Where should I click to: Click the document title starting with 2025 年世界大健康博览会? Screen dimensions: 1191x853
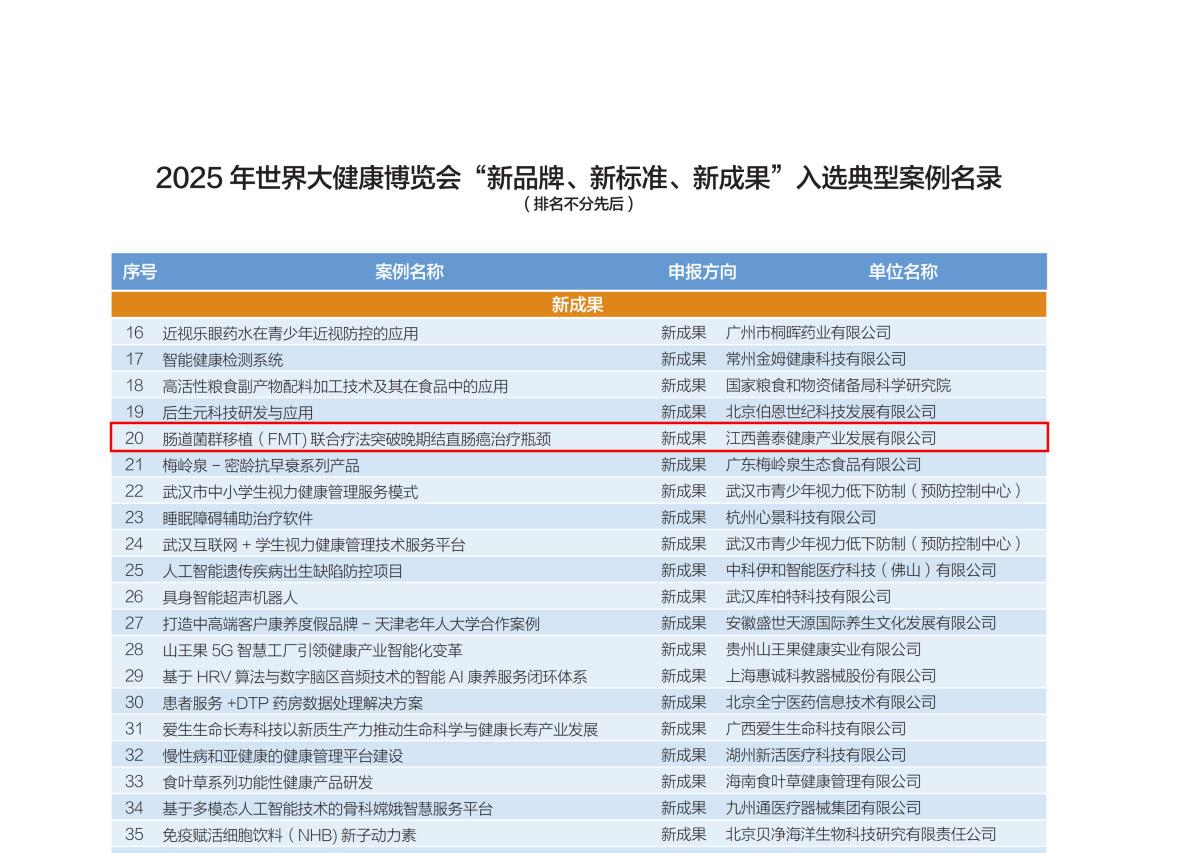[x=579, y=178]
